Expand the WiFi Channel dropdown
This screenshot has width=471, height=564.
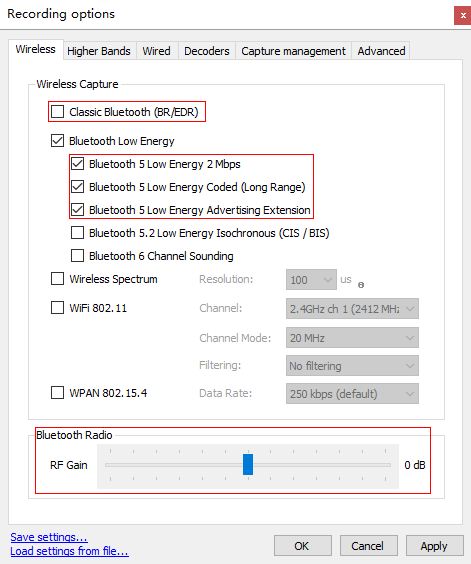tap(352, 309)
